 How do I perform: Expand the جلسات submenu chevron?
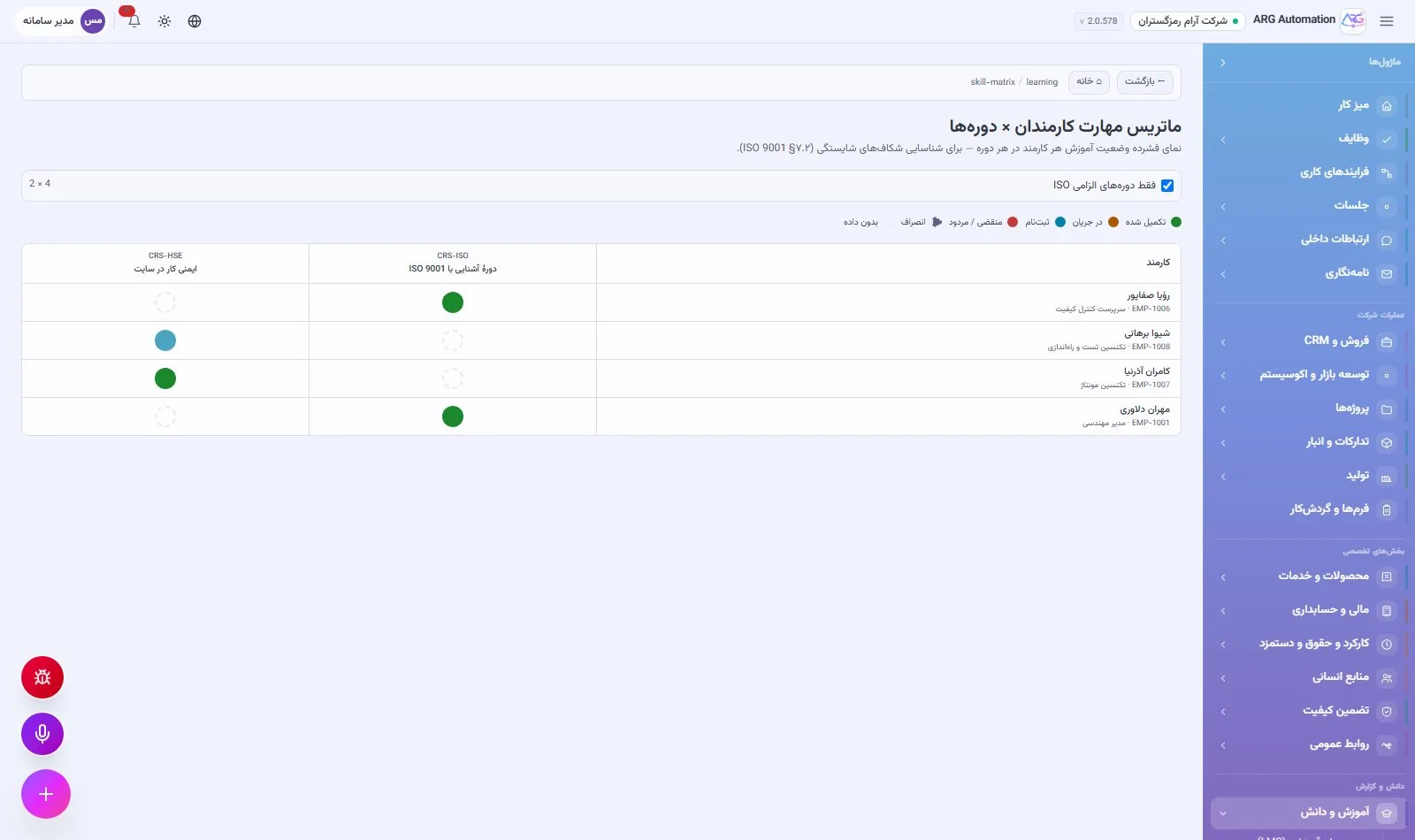point(1223,207)
